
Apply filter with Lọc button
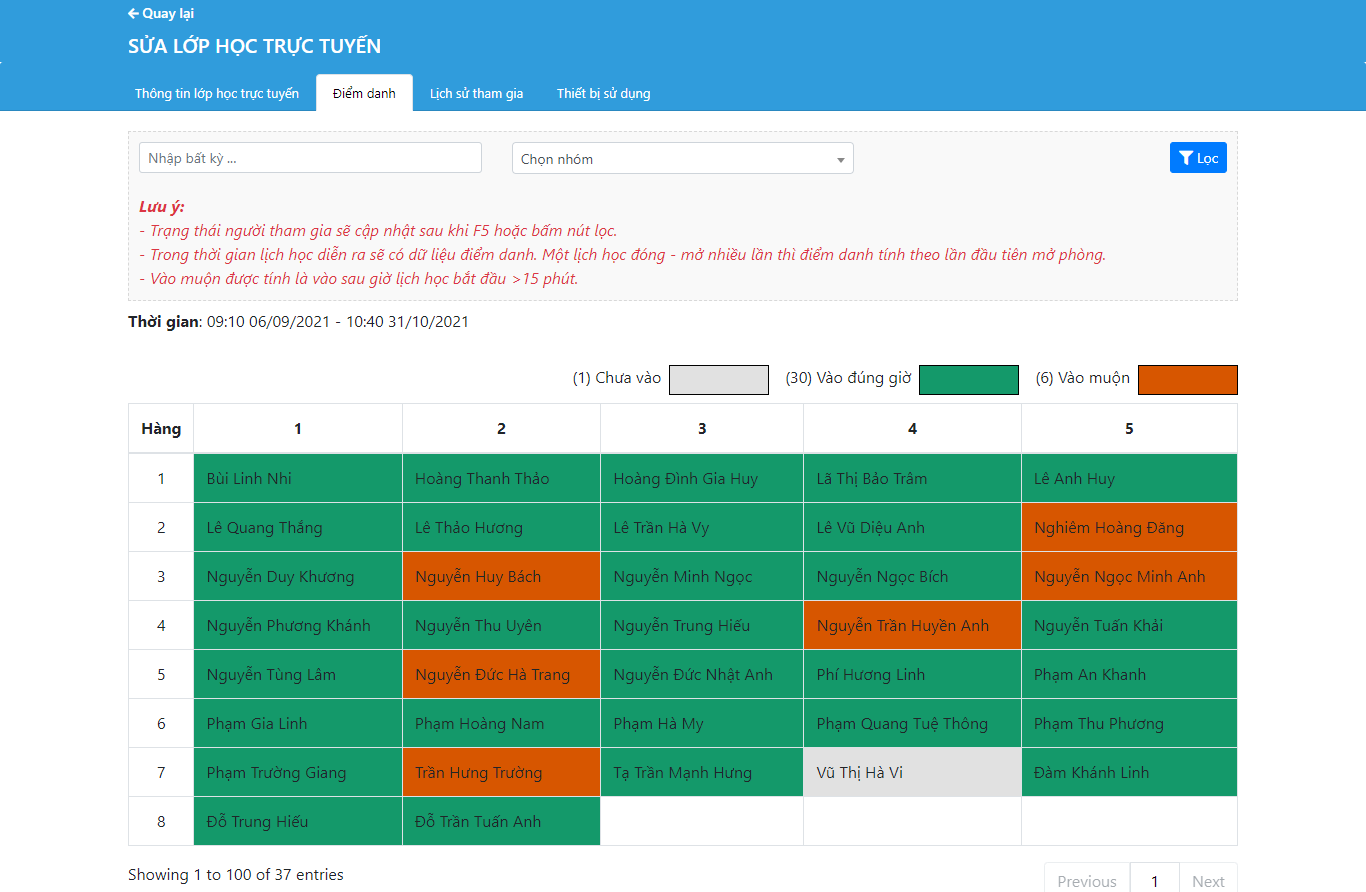pos(1198,158)
